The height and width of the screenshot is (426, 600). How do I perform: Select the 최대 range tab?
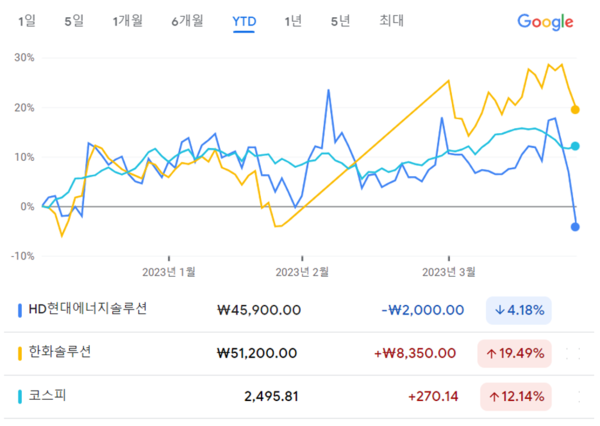coord(391,20)
